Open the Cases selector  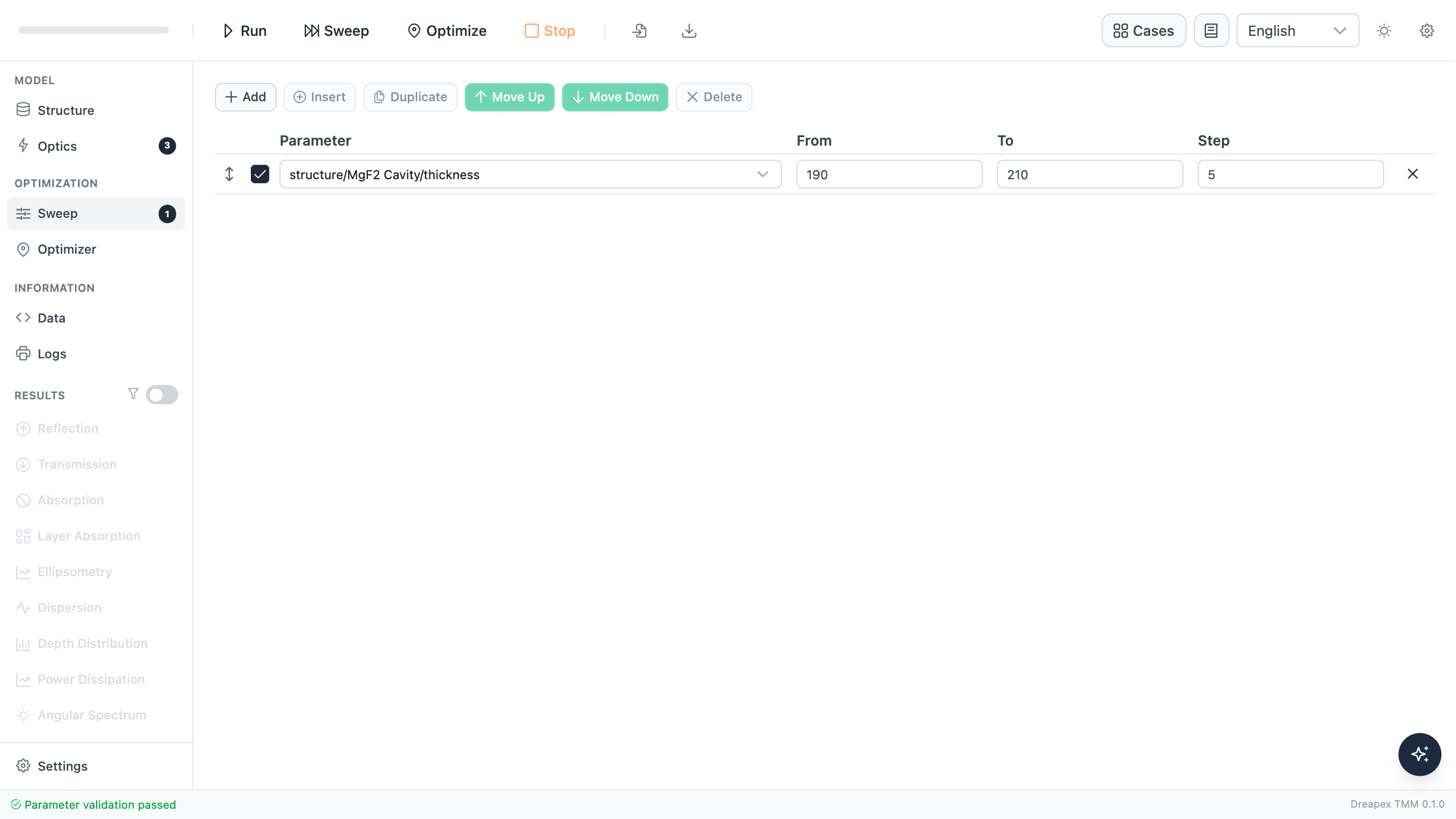1144,31
